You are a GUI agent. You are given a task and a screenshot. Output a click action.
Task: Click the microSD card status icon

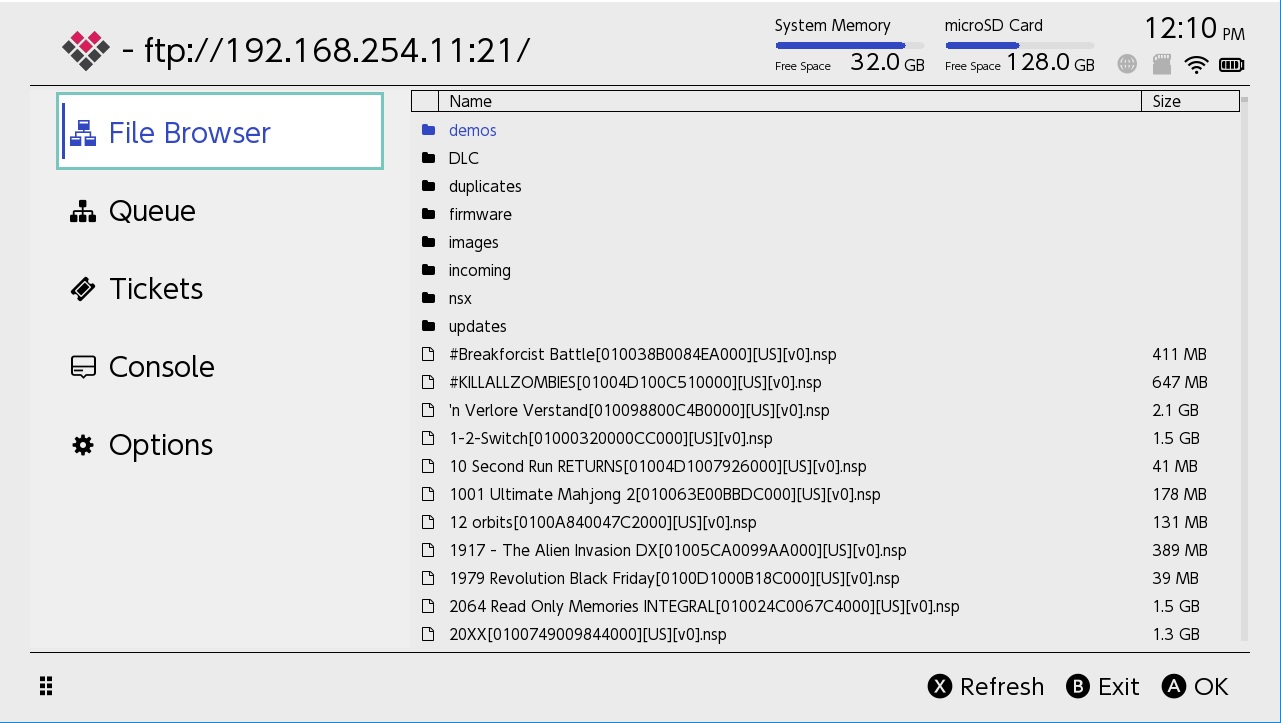coord(1161,65)
